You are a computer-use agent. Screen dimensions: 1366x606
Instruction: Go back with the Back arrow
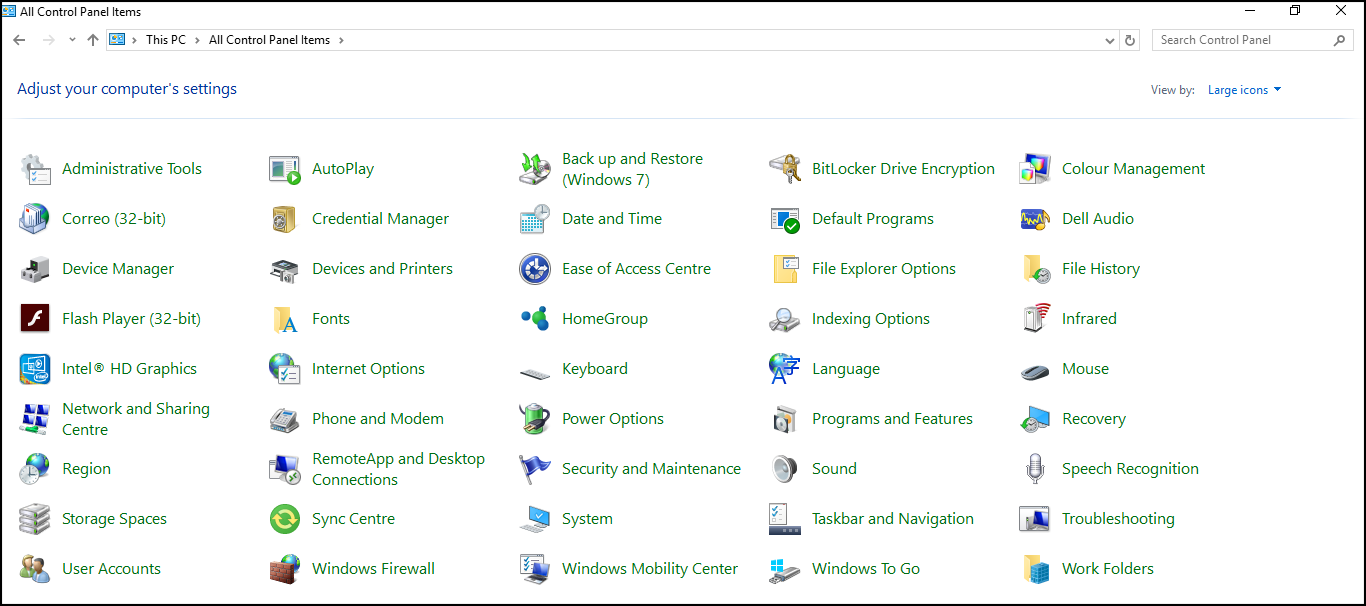tap(19, 40)
